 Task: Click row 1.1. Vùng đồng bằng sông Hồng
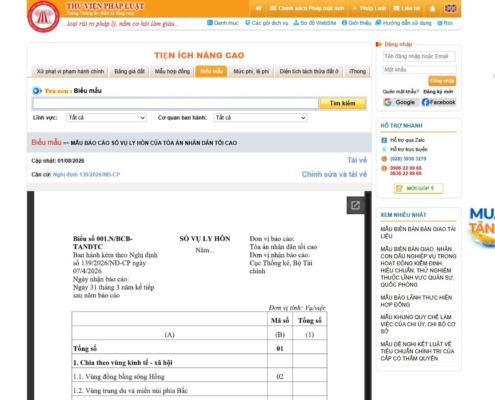pos(199,376)
